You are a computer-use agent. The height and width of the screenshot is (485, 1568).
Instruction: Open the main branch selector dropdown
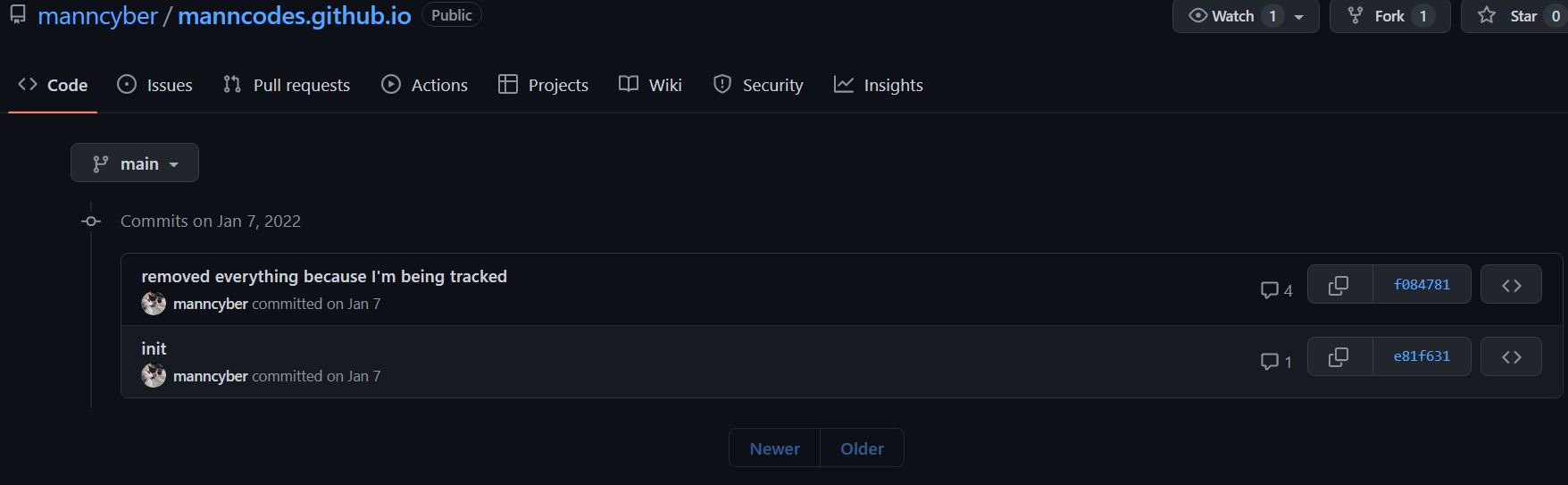pos(135,163)
